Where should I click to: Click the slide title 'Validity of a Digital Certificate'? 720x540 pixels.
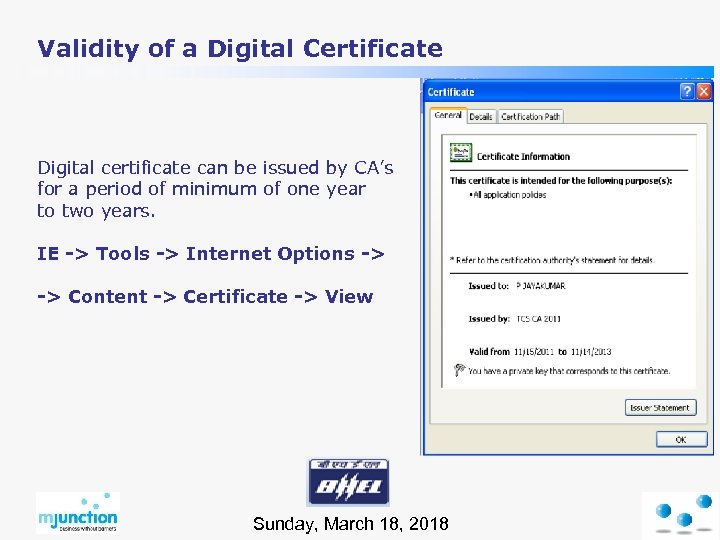[x=240, y=49]
